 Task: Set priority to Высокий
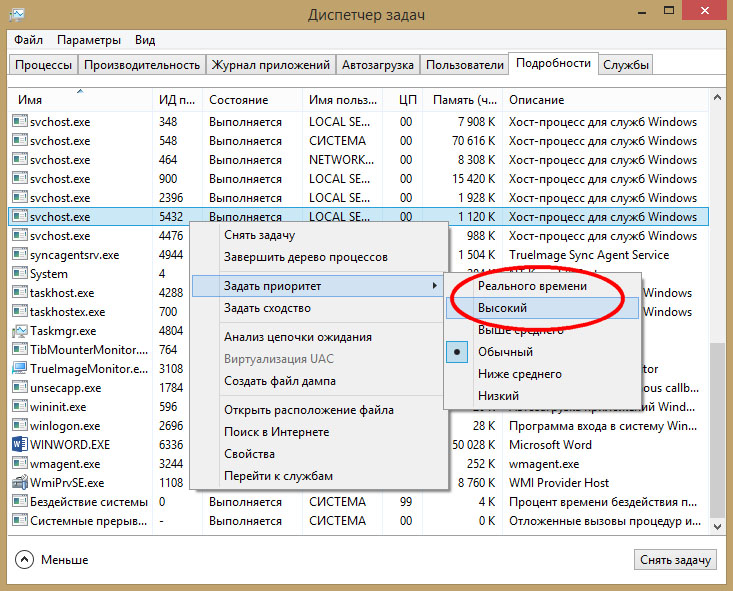click(542, 308)
